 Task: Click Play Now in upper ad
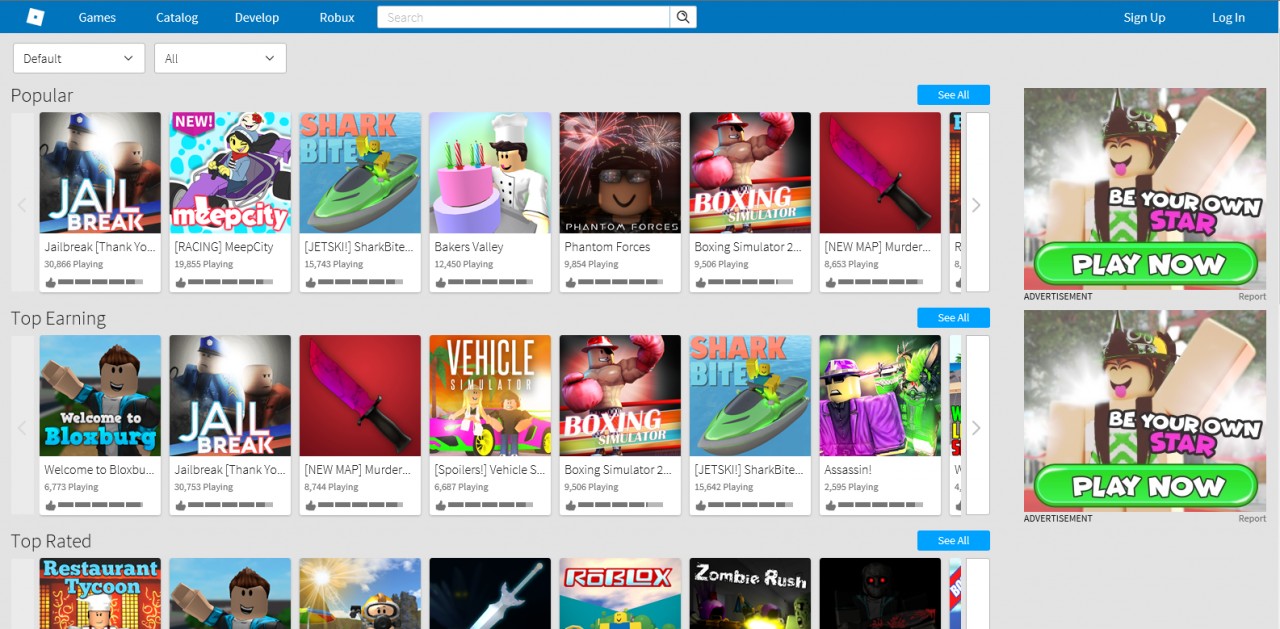click(x=1146, y=264)
